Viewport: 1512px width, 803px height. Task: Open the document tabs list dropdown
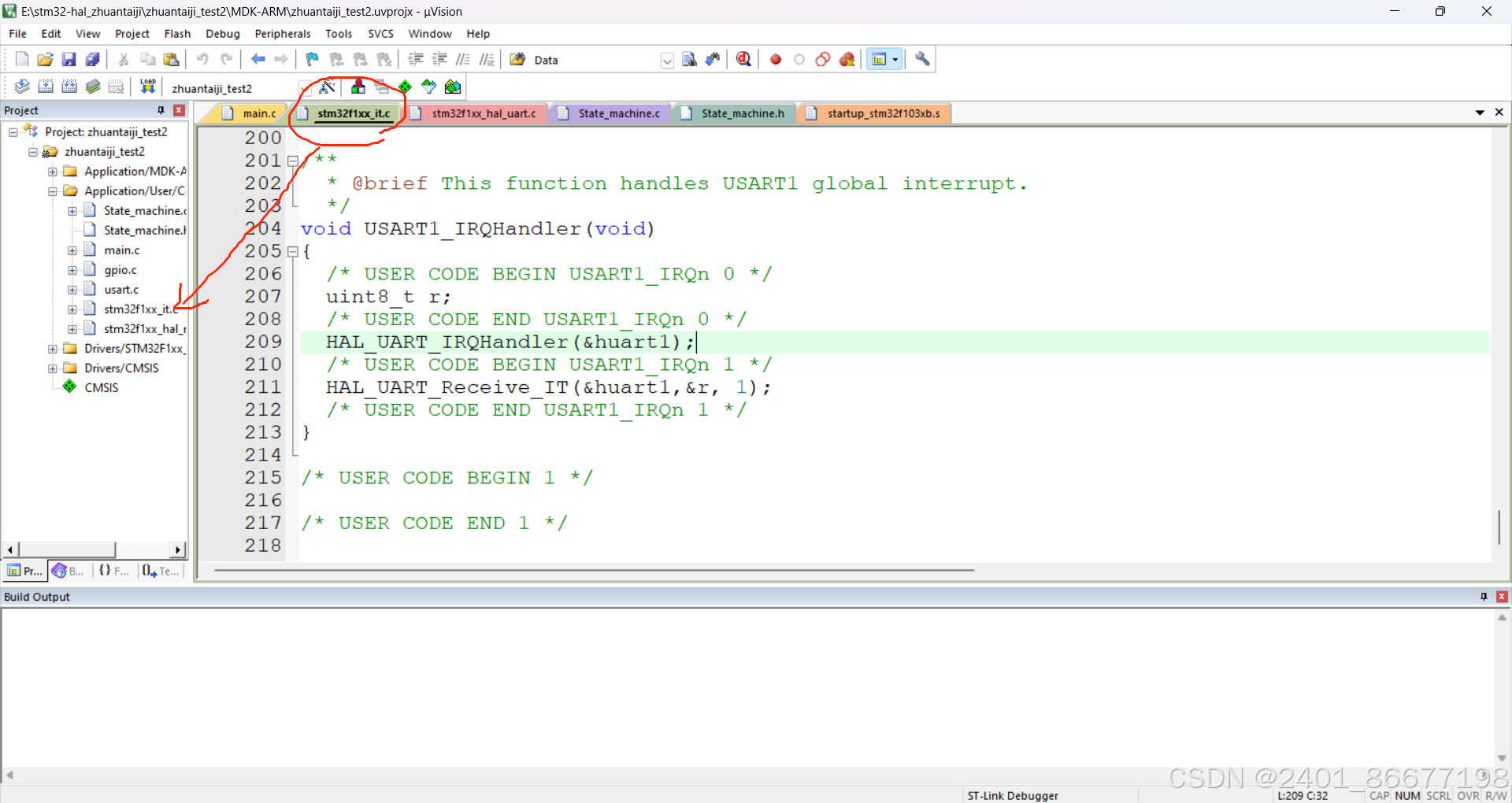pos(1481,113)
